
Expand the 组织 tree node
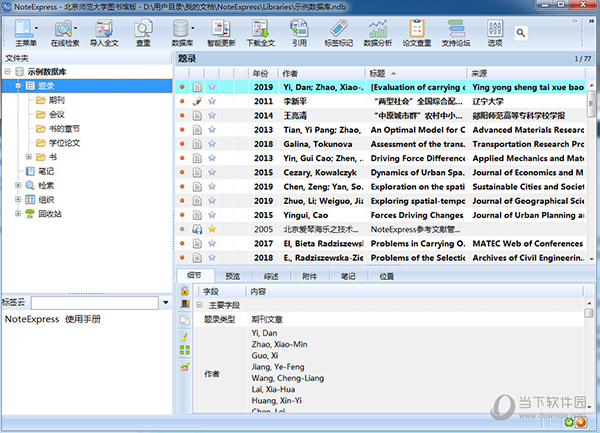[18, 199]
